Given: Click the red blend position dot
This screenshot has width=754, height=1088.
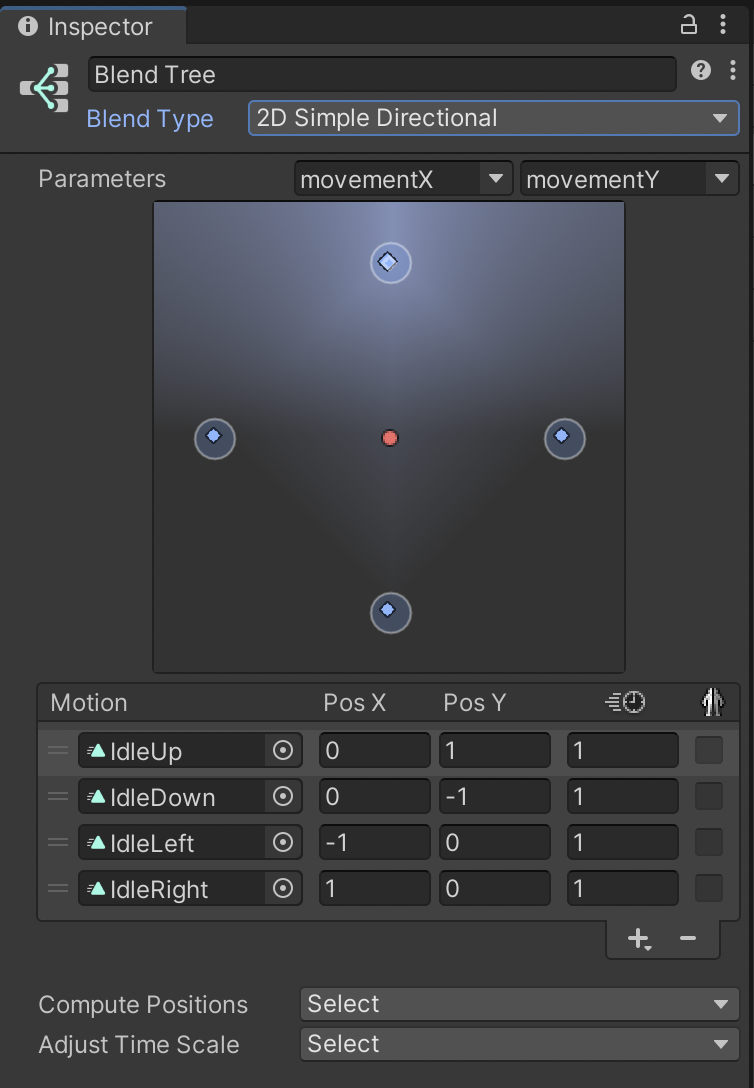Looking at the screenshot, I should pyautogui.click(x=390, y=438).
